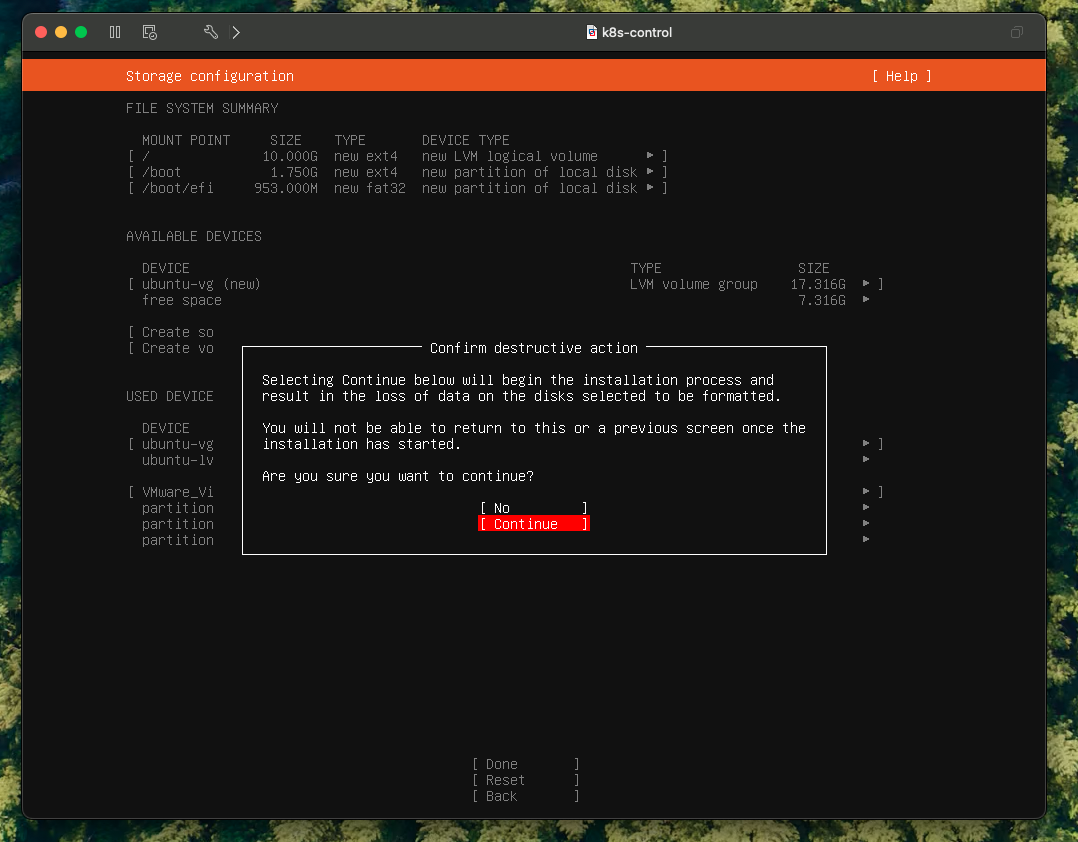Open the VM snapshots icon
Viewport: 1078px width, 842px height.
(150, 32)
